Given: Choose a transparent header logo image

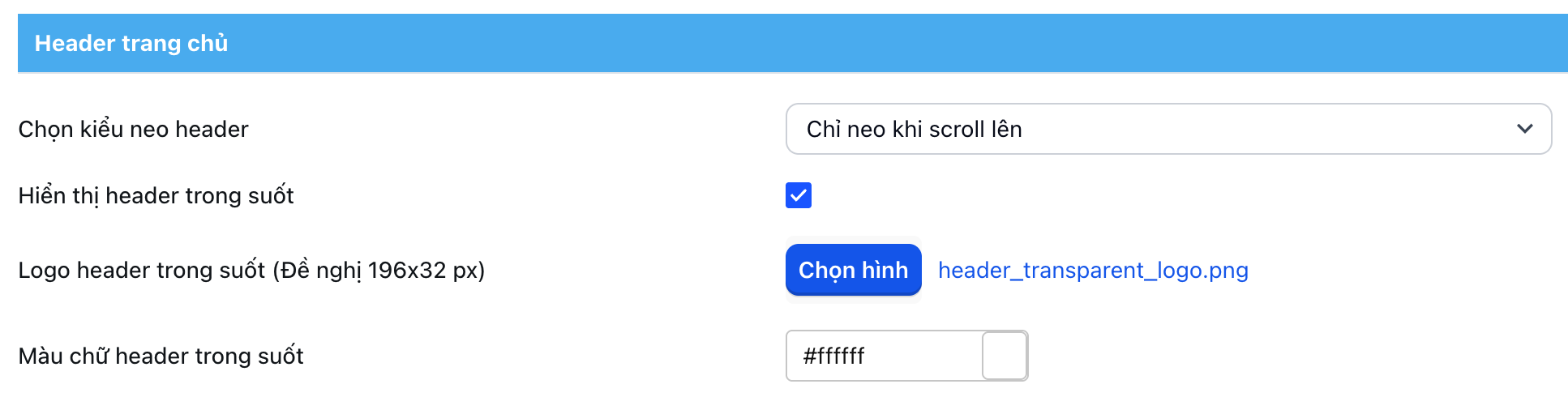Looking at the screenshot, I should click(x=853, y=270).
